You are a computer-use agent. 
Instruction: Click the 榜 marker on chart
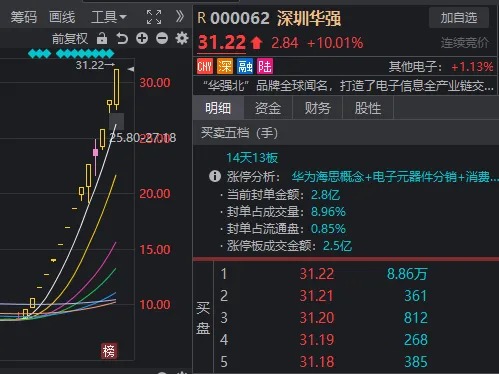pyautogui.click(x=109, y=351)
